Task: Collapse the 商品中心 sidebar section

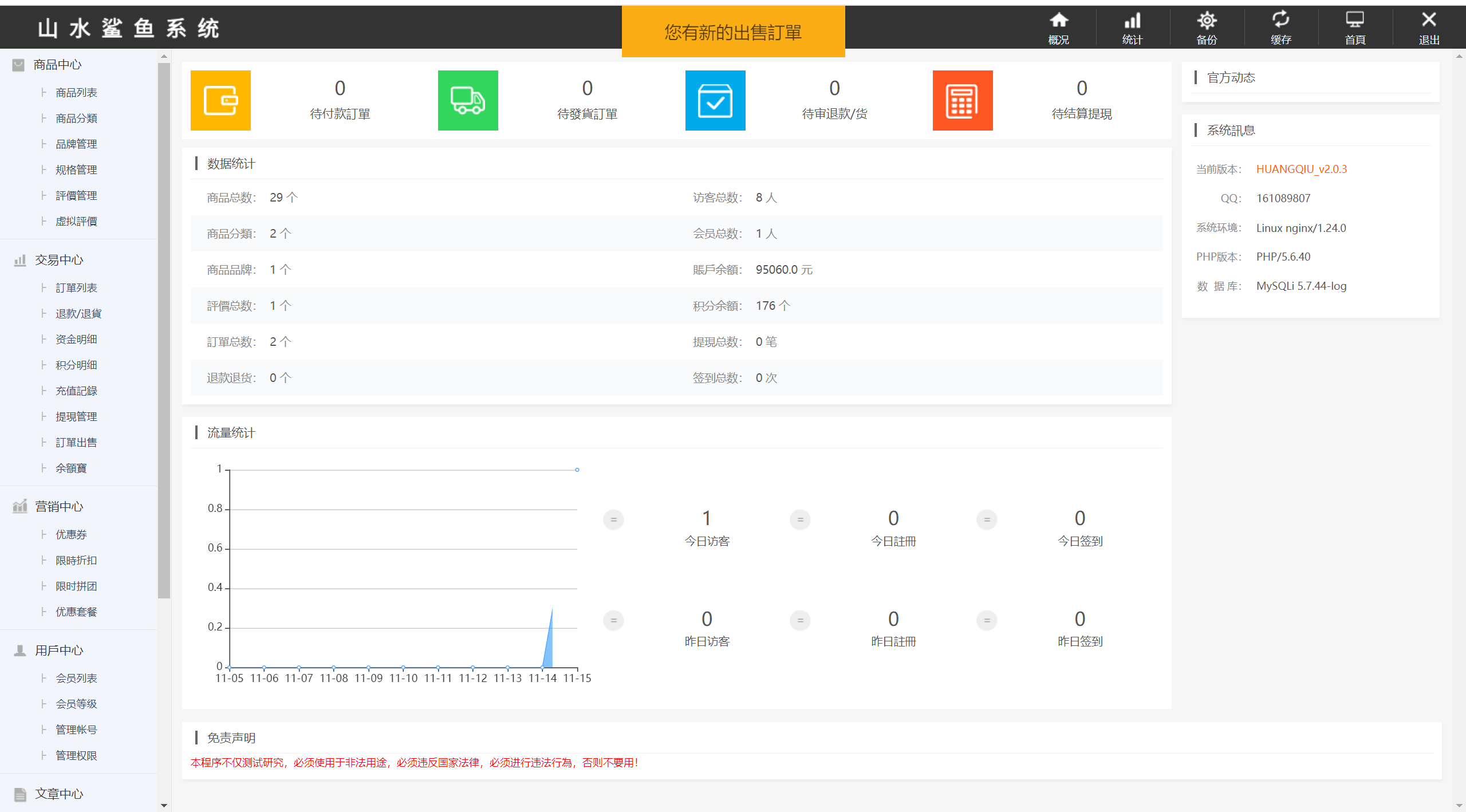Action: click(x=57, y=65)
